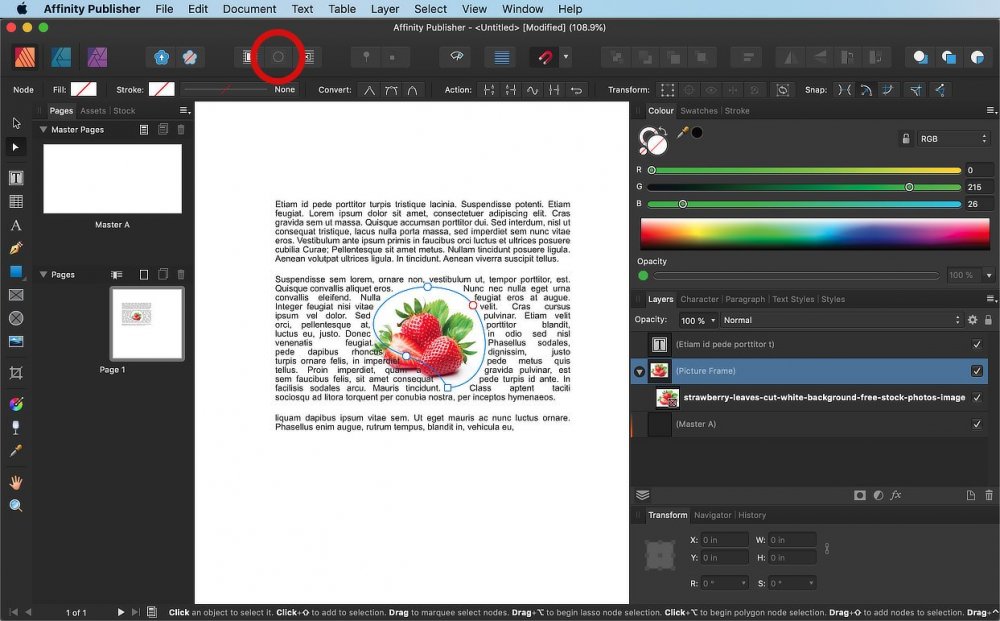
Task: Select the Node tool in the left toolbar
Action: (x=14, y=147)
